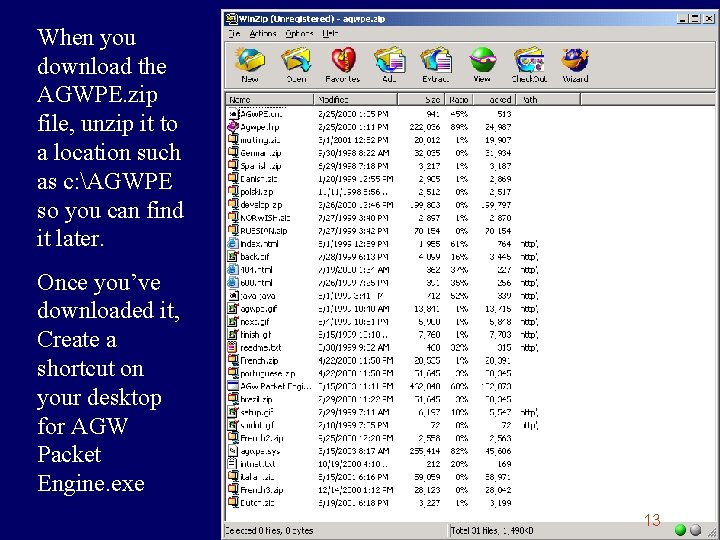Sort by the Packed column header
Viewport: 720px width, 540px height.
click(x=495, y=99)
